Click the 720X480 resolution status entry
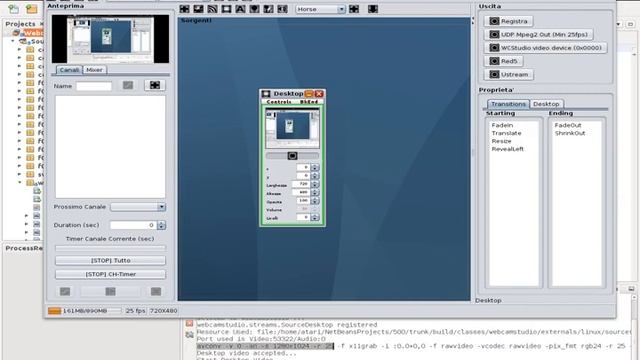This screenshot has height=360, width=640. point(163,311)
